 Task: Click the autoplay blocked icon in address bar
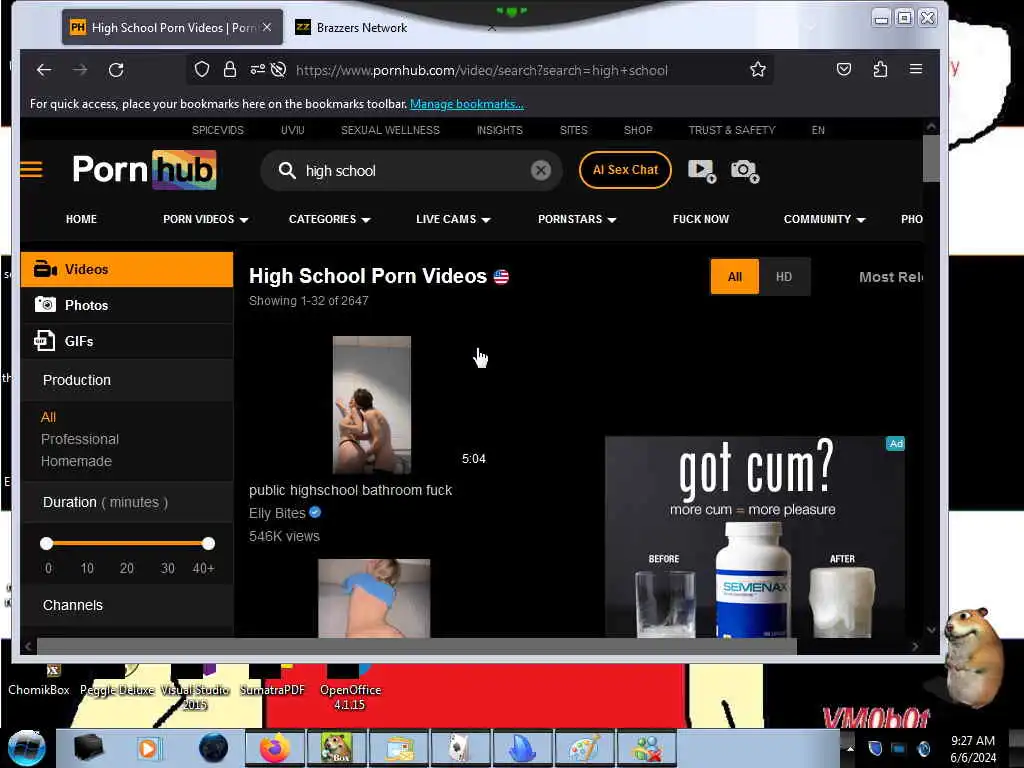(278, 69)
